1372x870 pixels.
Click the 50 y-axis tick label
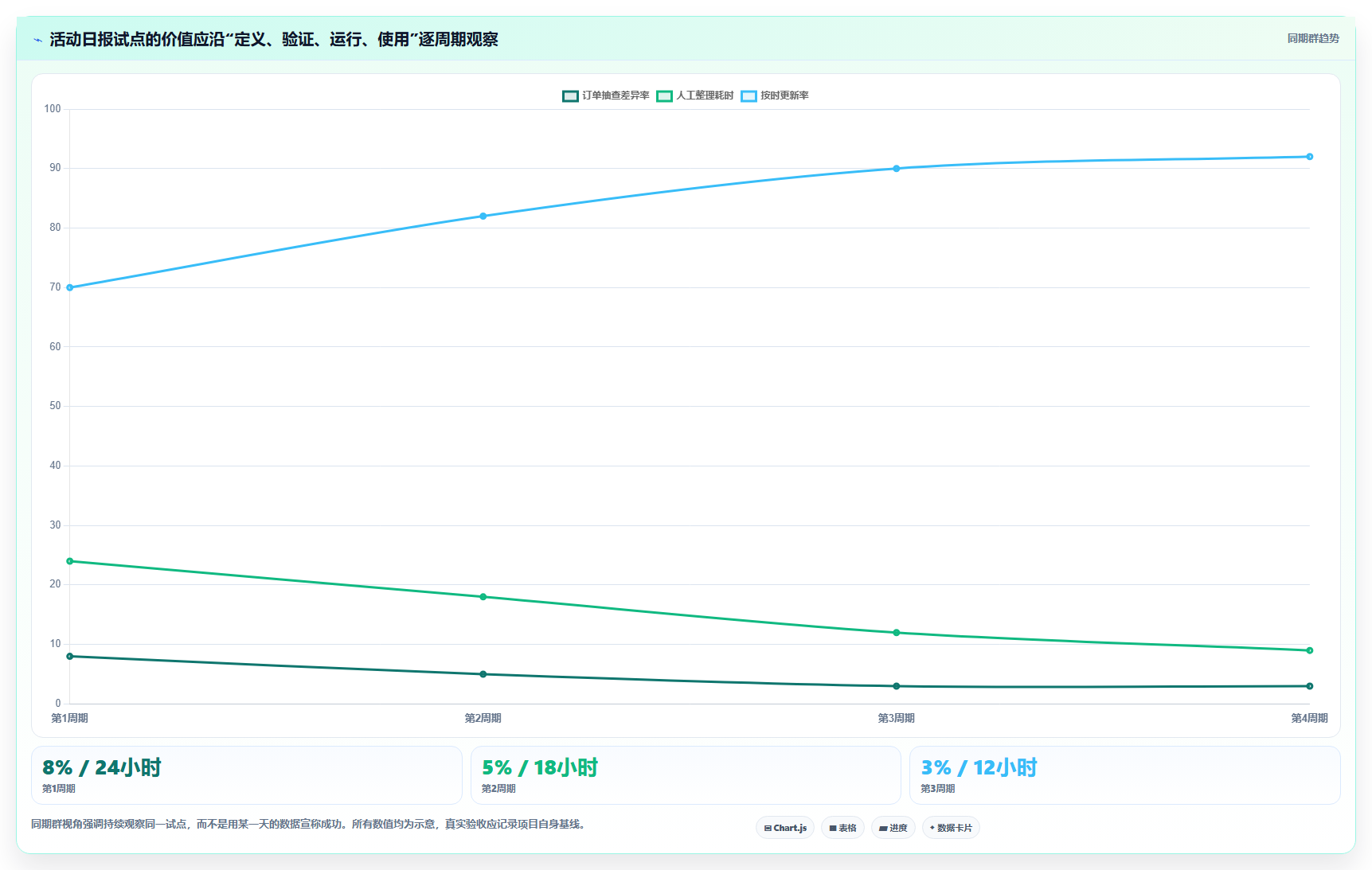[x=55, y=406]
